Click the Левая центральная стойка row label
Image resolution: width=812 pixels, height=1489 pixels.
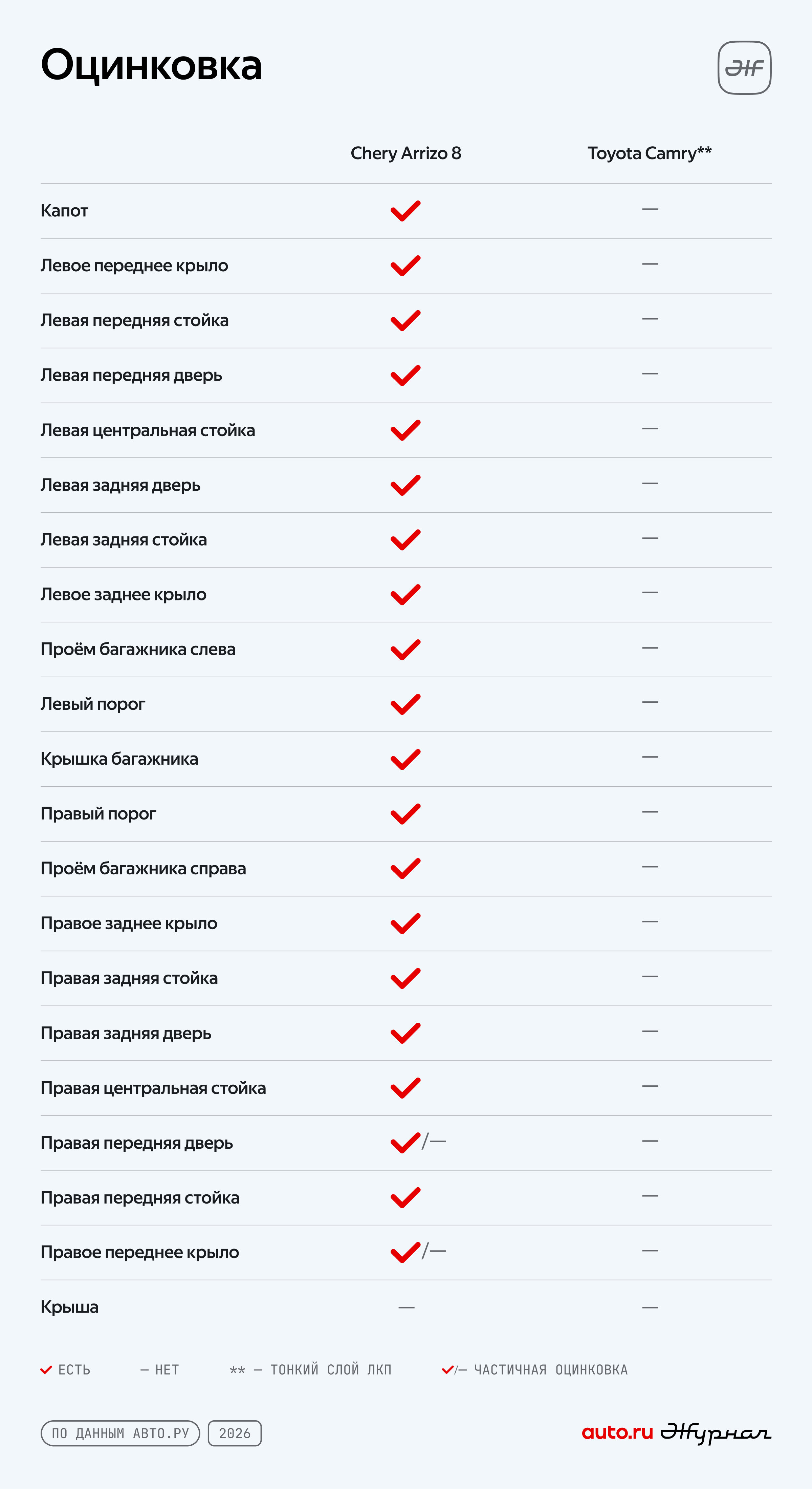pos(148,430)
